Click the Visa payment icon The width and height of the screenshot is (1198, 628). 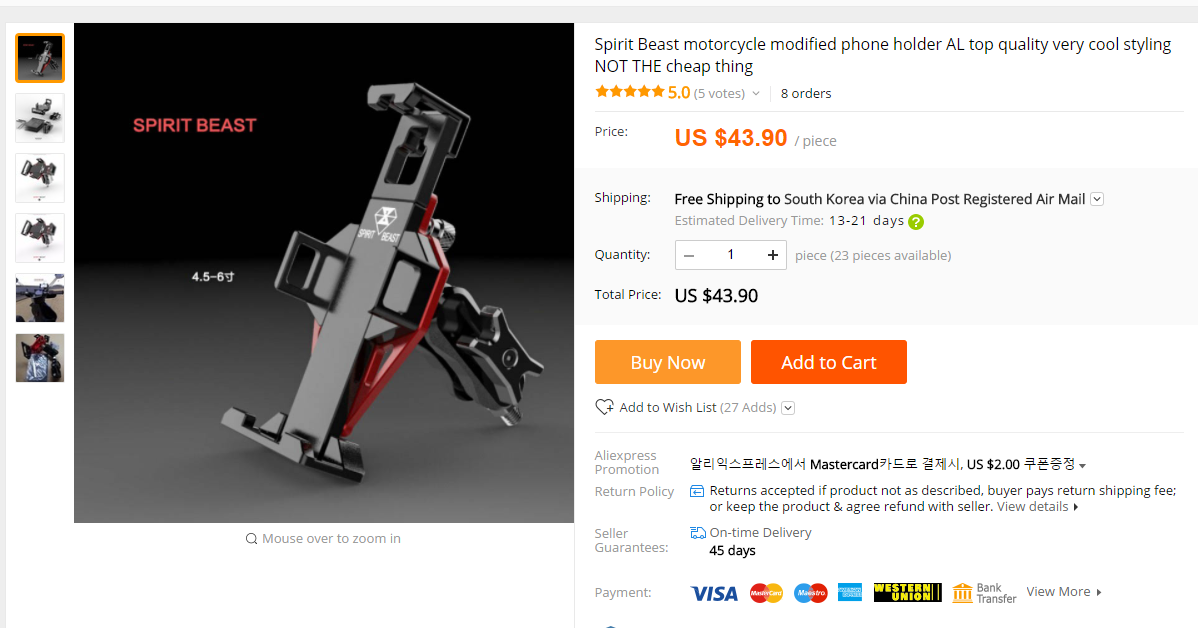click(x=714, y=593)
